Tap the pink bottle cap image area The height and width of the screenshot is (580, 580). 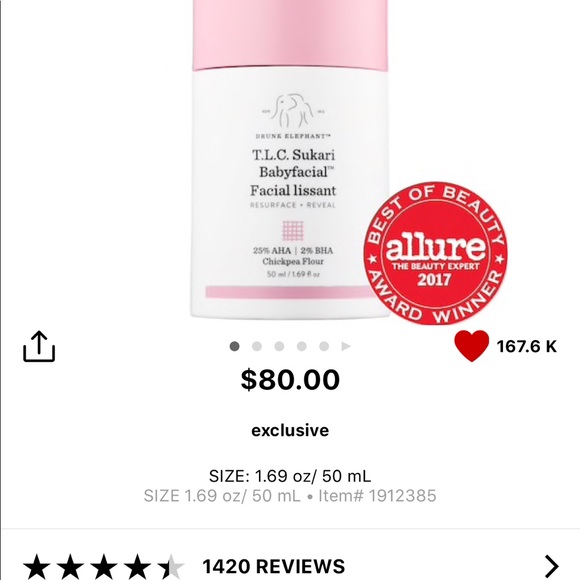pyautogui.click(x=290, y=35)
